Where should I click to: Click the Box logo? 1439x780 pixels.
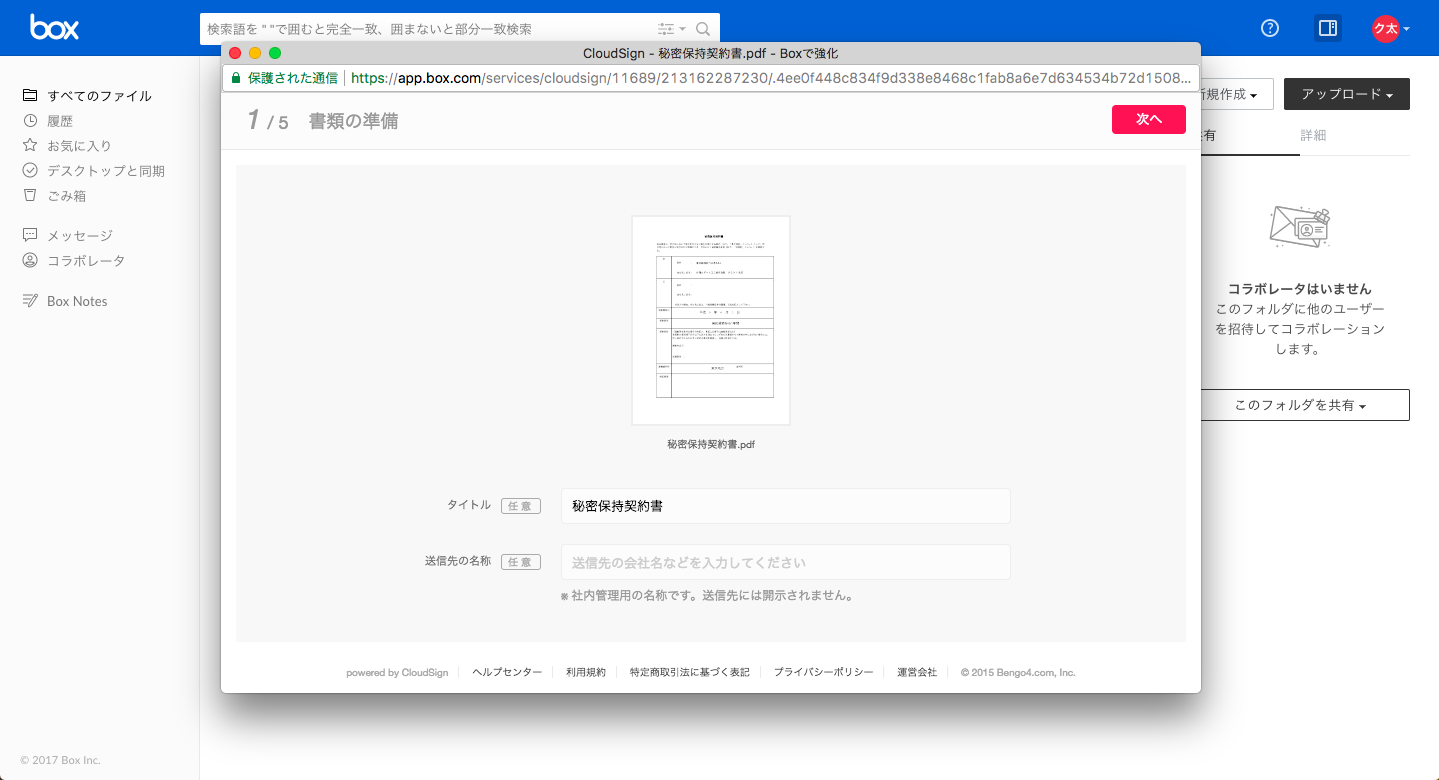coord(54,28)
